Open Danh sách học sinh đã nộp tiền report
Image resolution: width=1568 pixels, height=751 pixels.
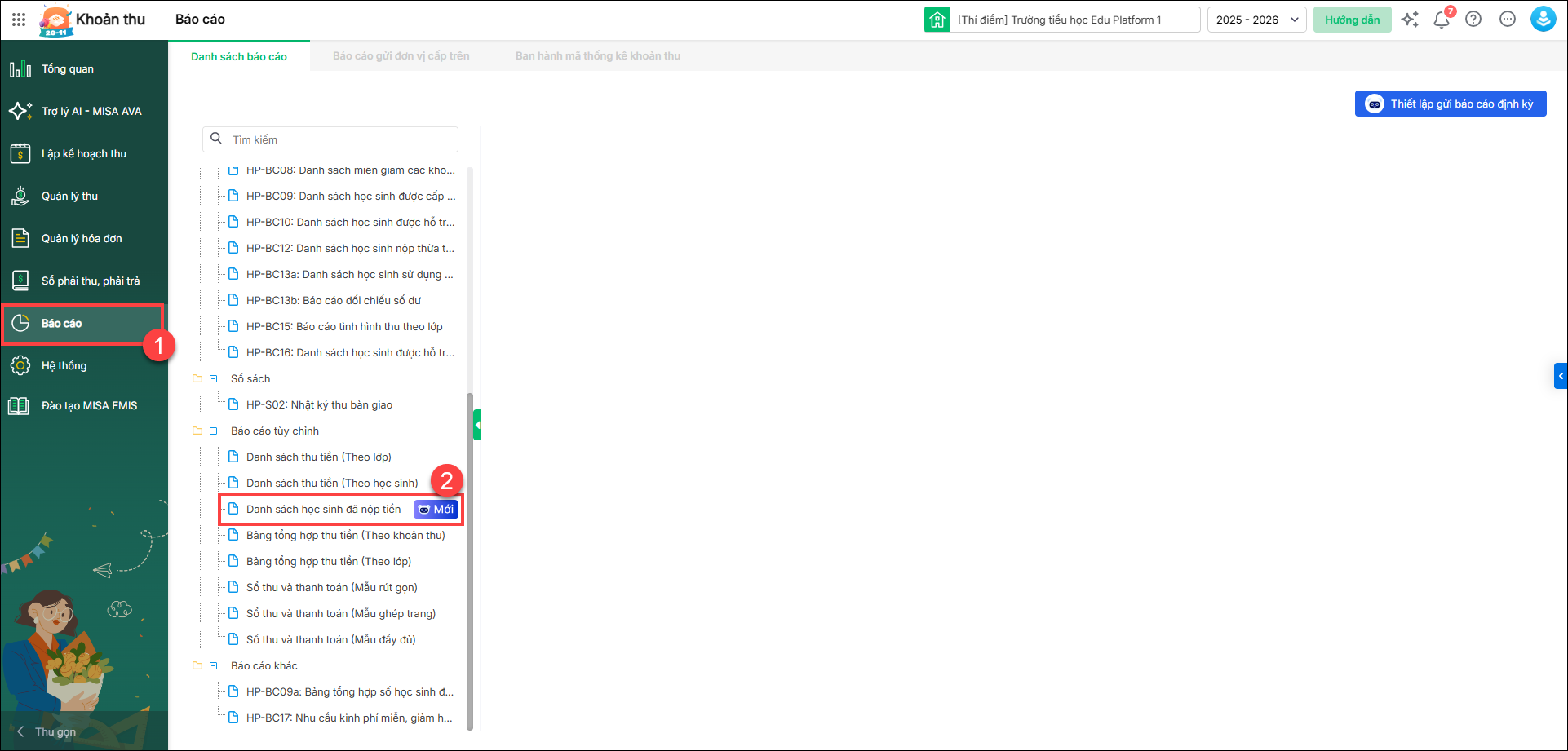[324, 510]
